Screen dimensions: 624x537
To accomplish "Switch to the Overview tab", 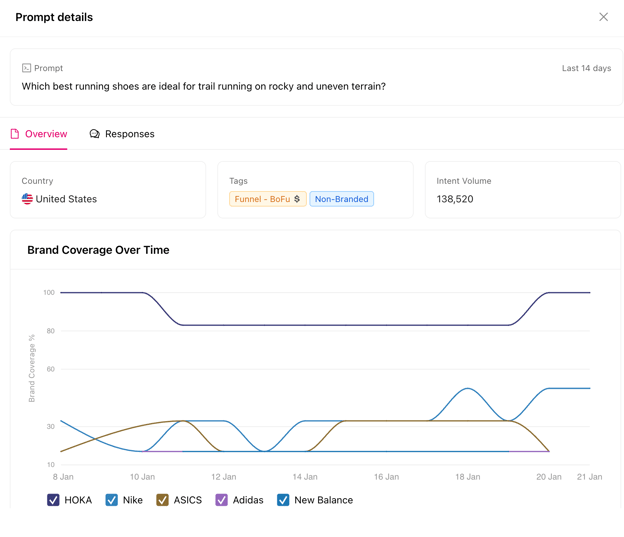I will point(46,134).
